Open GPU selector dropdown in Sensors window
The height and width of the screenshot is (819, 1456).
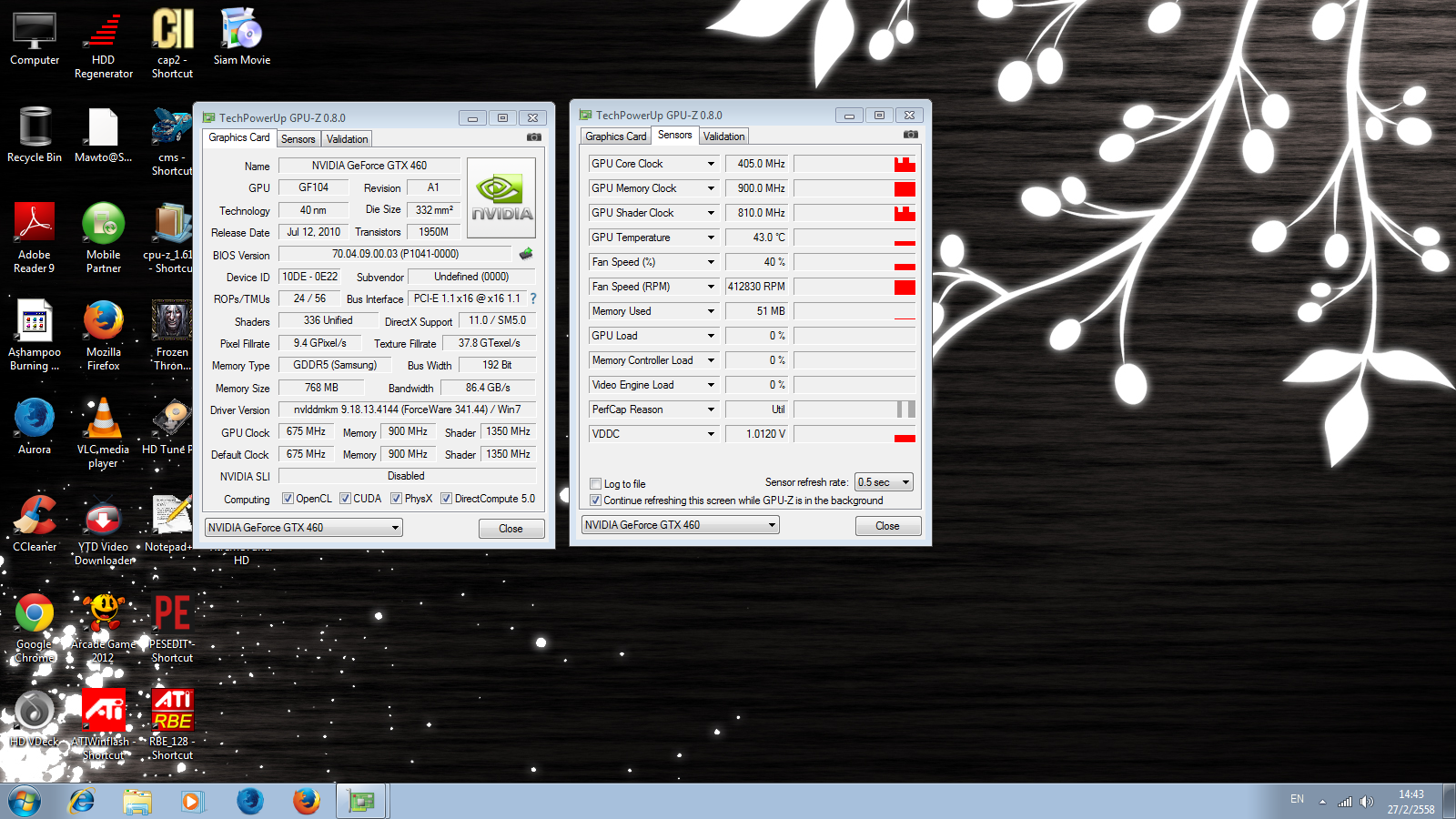tap(680, 525)
